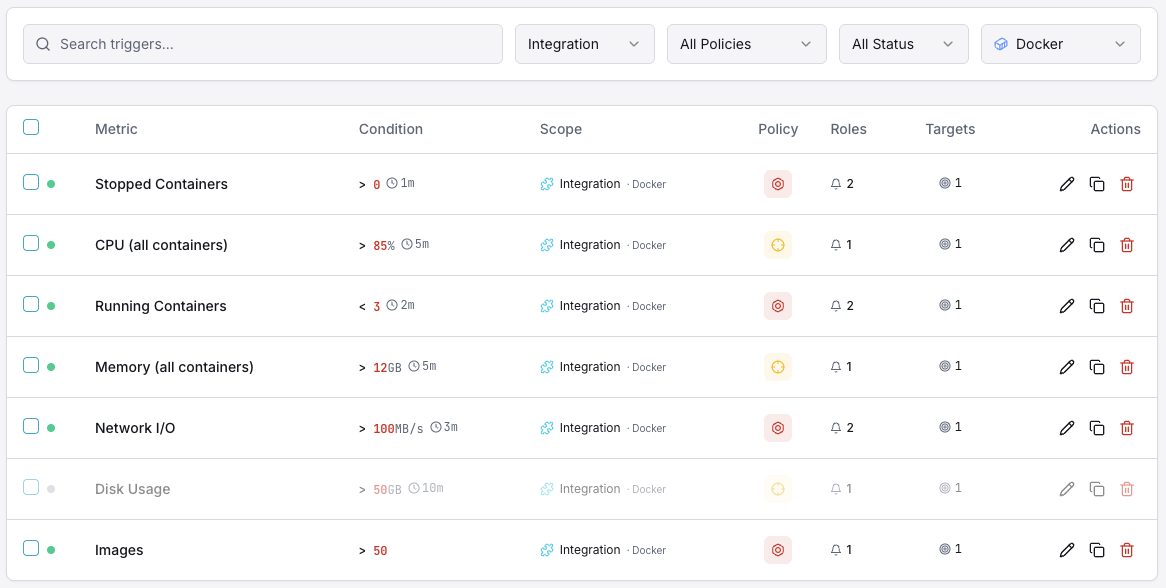Sort by the Metric column header
The image size is (1166, 588).
point(116,129)
